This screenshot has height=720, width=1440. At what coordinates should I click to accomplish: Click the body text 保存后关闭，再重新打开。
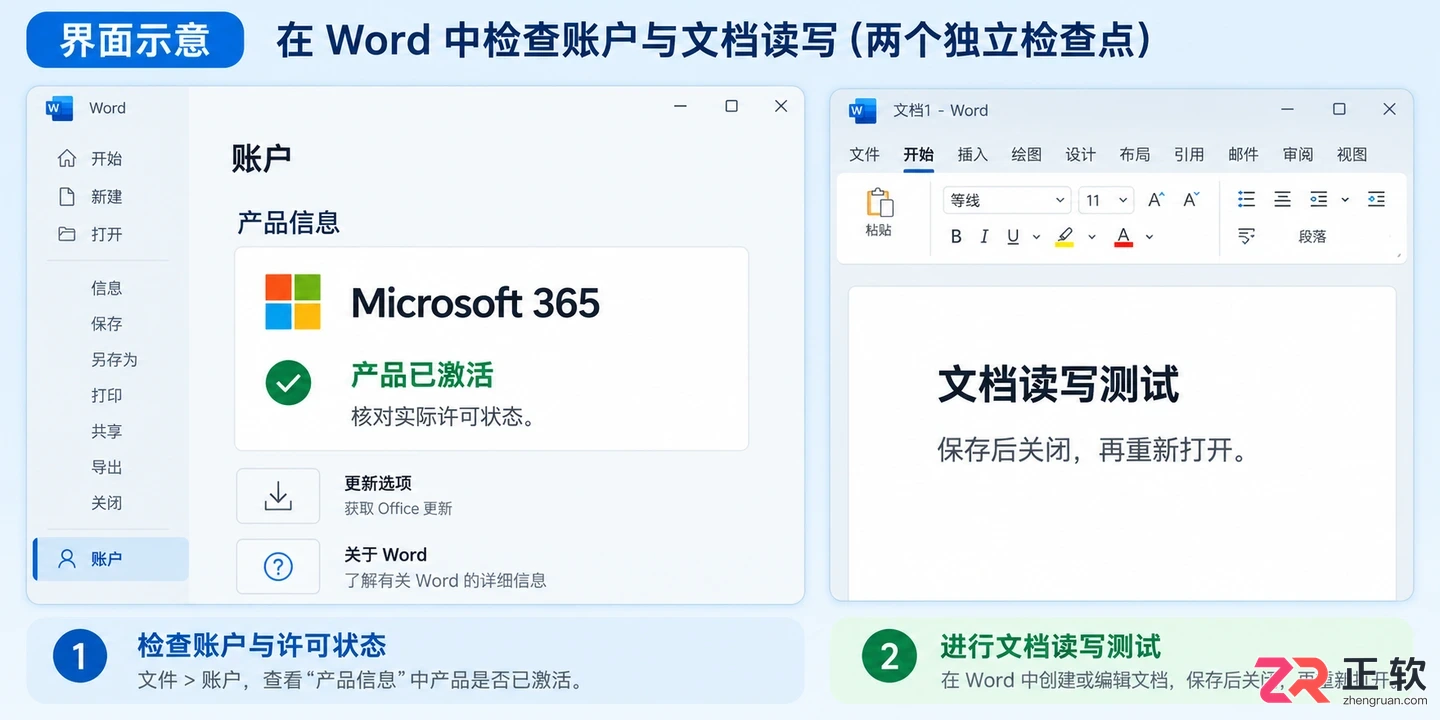[x=1093, y=450]
